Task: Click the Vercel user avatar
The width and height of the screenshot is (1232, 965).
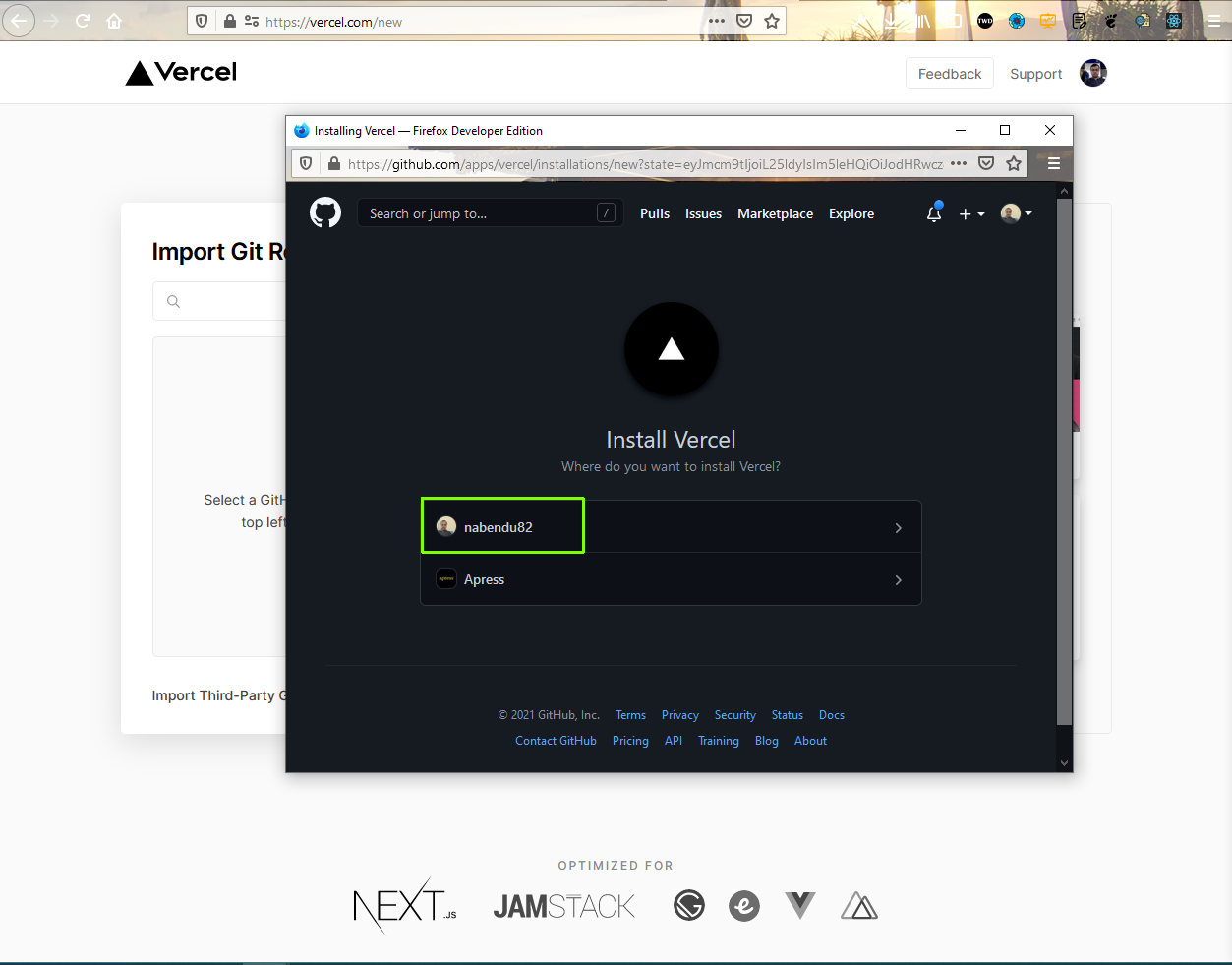Action: (1093, 73)
